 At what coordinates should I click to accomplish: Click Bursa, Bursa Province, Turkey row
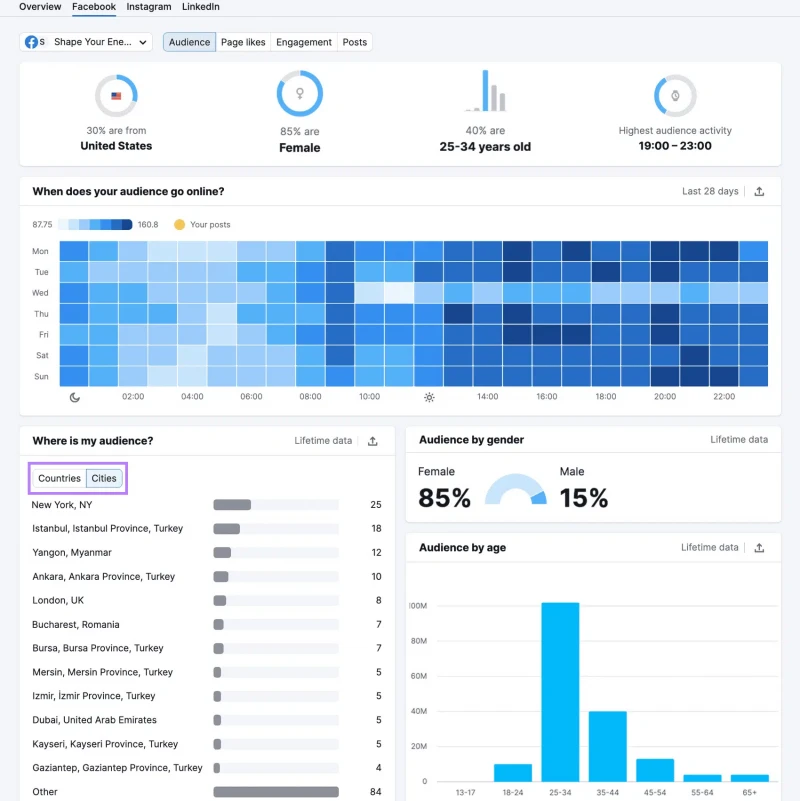coord(206,648)
